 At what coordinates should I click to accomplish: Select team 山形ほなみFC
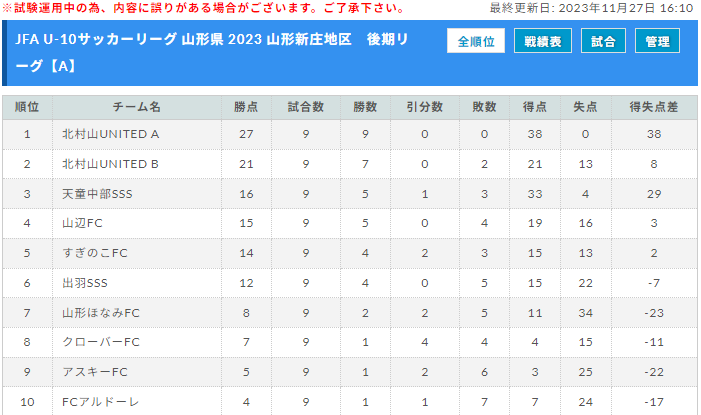(101, 313)
